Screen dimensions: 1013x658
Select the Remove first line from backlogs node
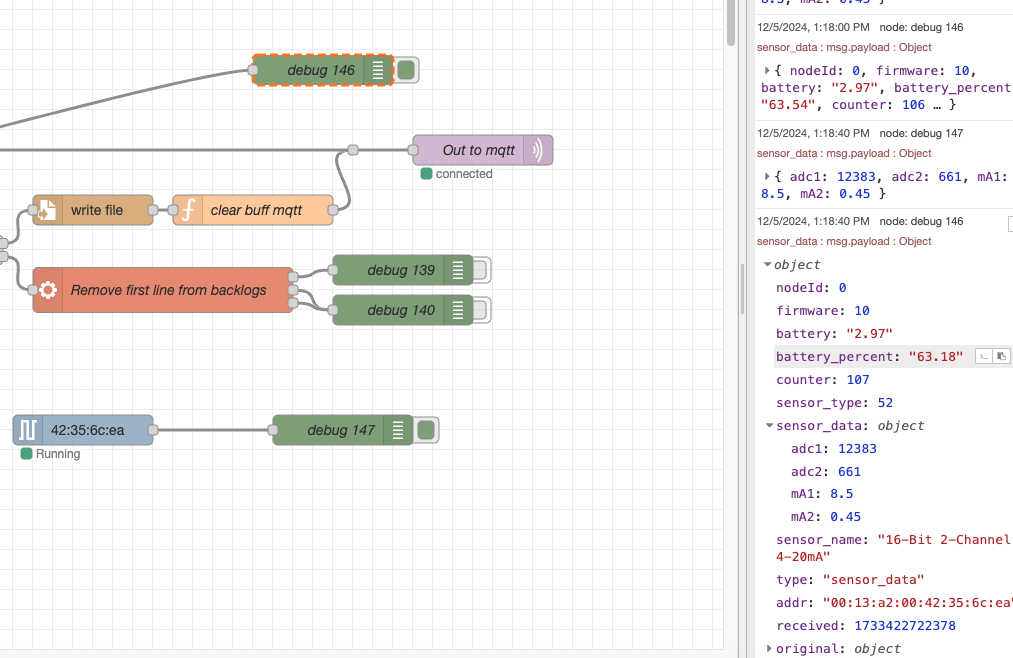[x=168, y=290]
